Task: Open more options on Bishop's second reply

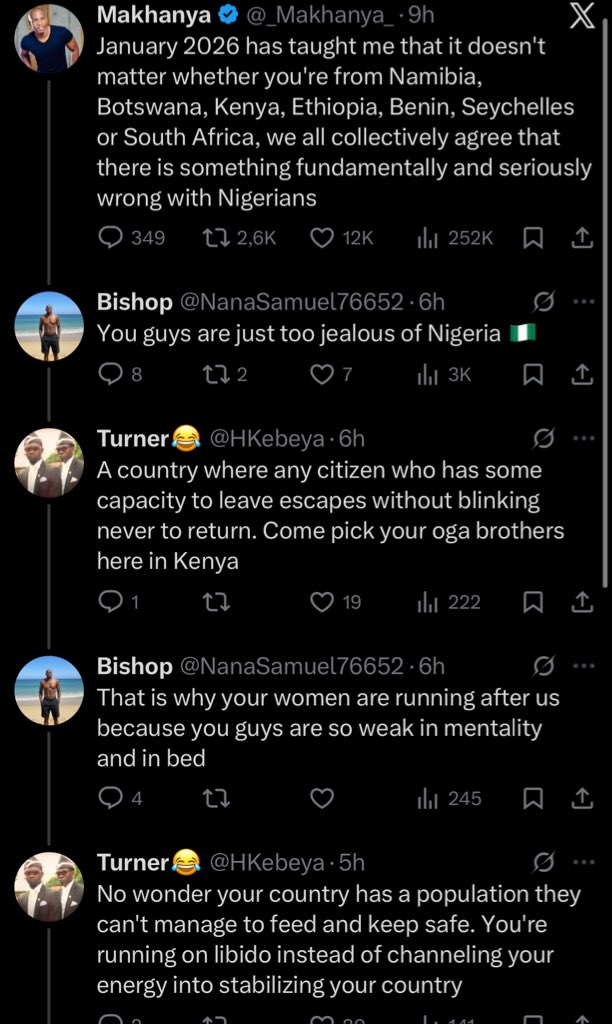Action: [x=583, y=666]
